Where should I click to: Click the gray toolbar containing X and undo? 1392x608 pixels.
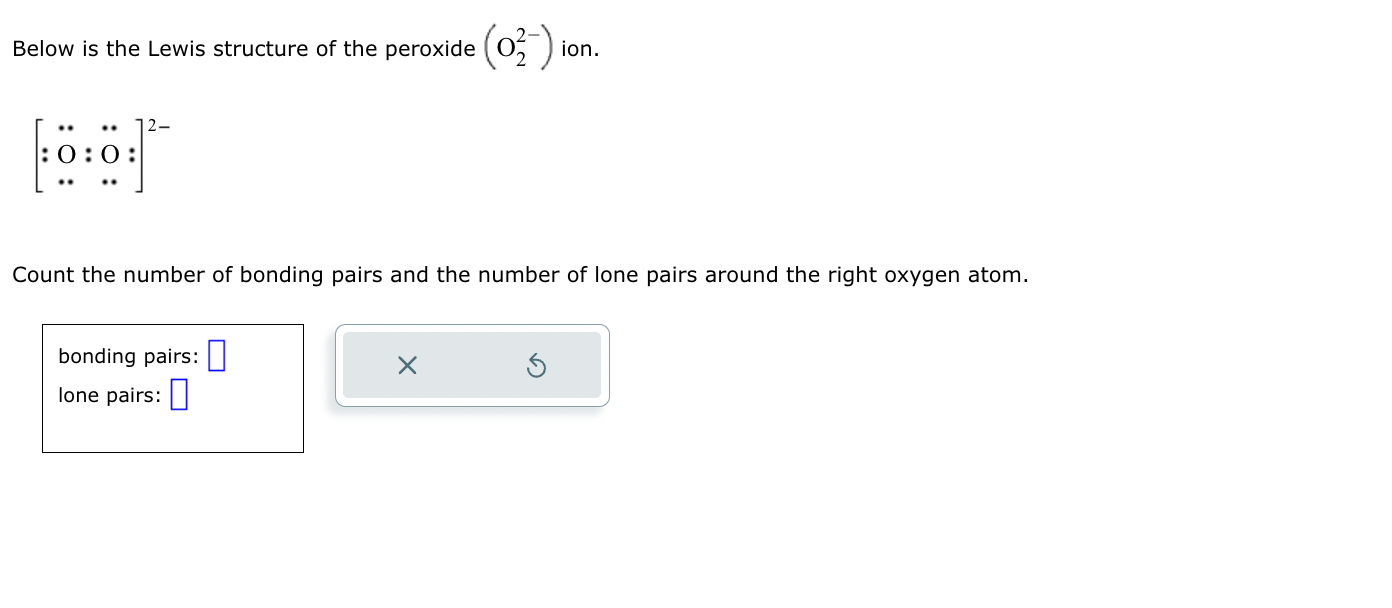[x=471, y=365]
